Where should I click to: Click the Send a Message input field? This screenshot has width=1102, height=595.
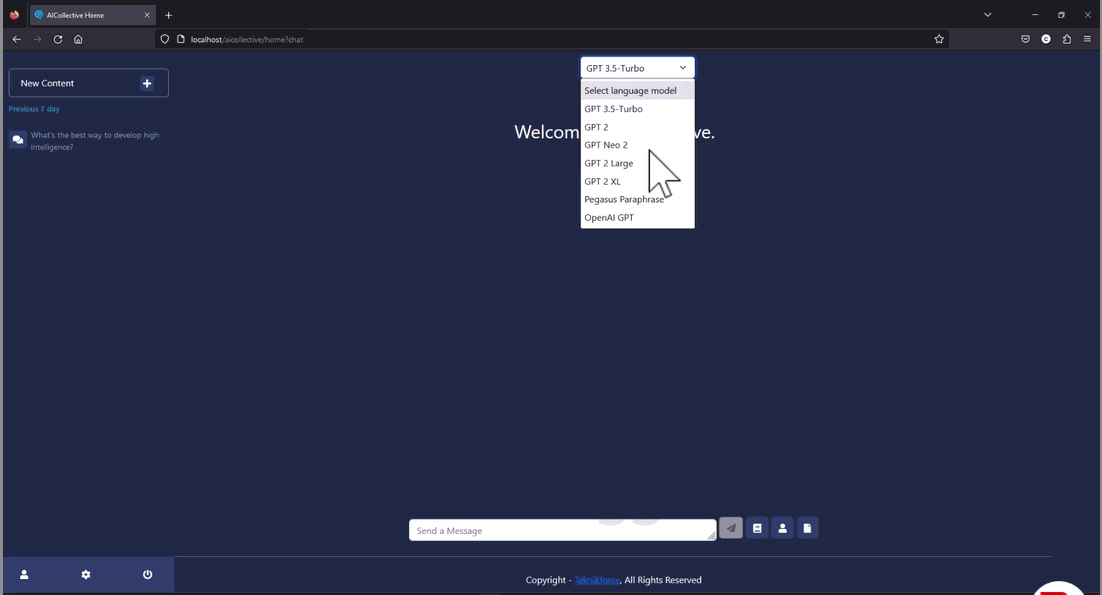560,530
